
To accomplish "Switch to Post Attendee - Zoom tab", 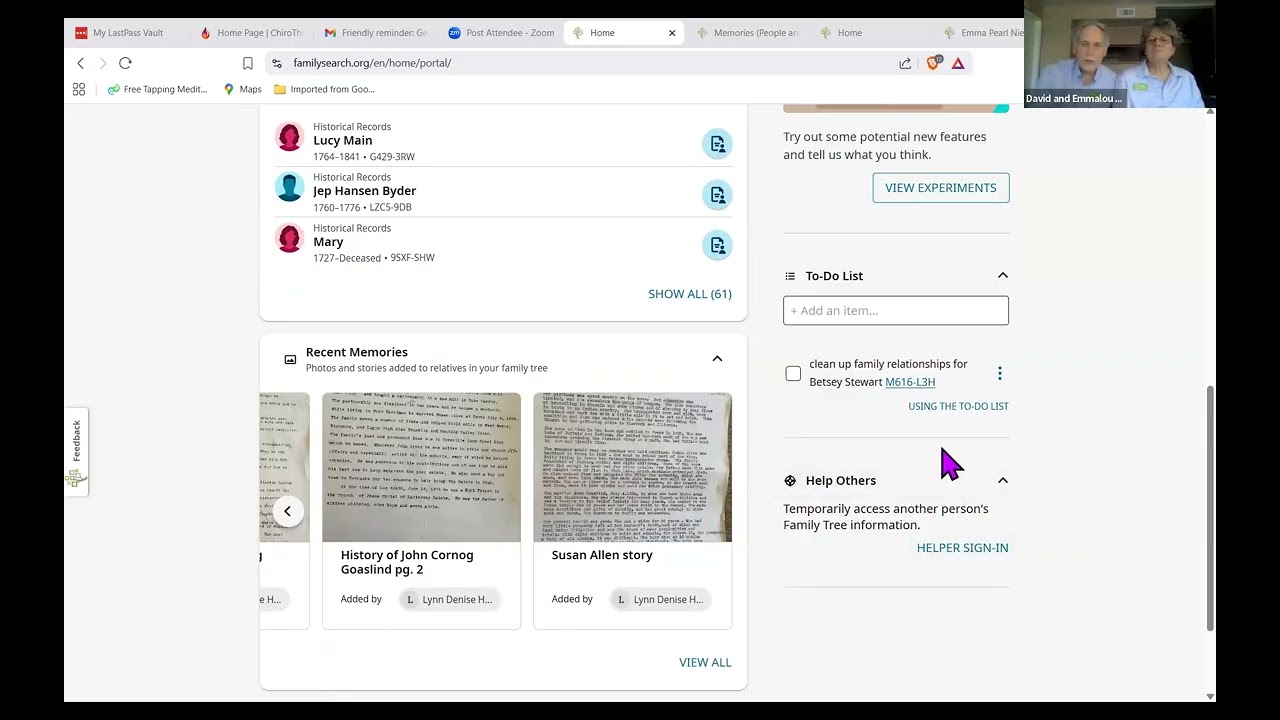I will point(501,33).
